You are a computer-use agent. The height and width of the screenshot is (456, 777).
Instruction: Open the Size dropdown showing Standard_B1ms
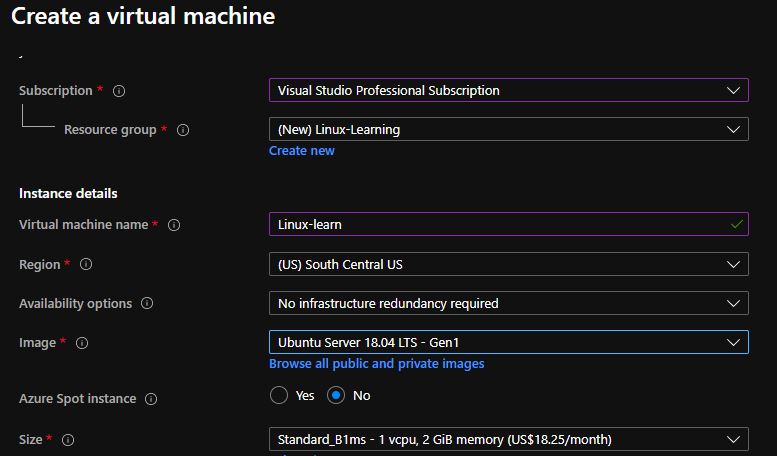pos(508,439)
